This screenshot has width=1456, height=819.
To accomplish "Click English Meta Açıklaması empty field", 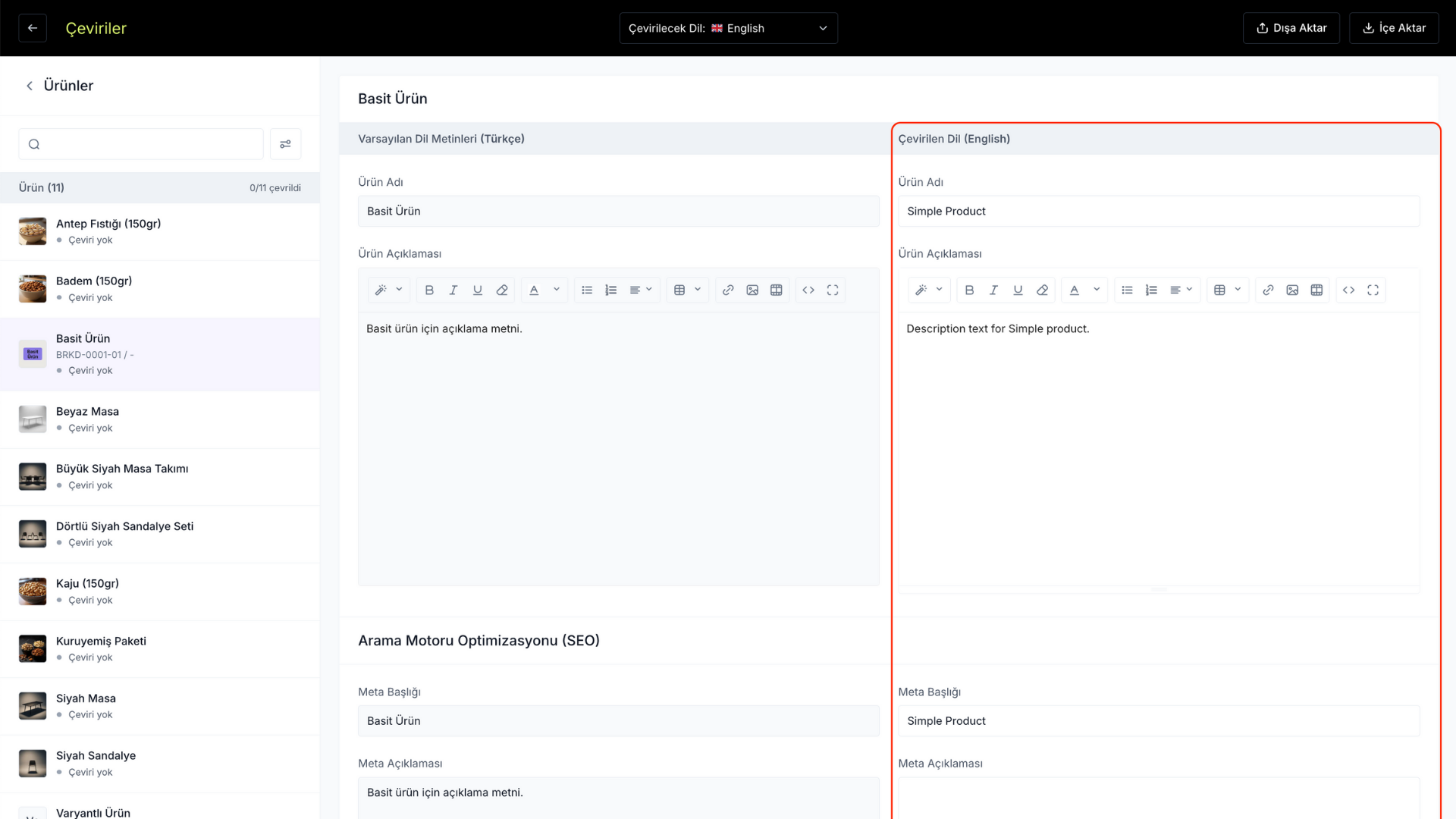I will coord(1159,798).
